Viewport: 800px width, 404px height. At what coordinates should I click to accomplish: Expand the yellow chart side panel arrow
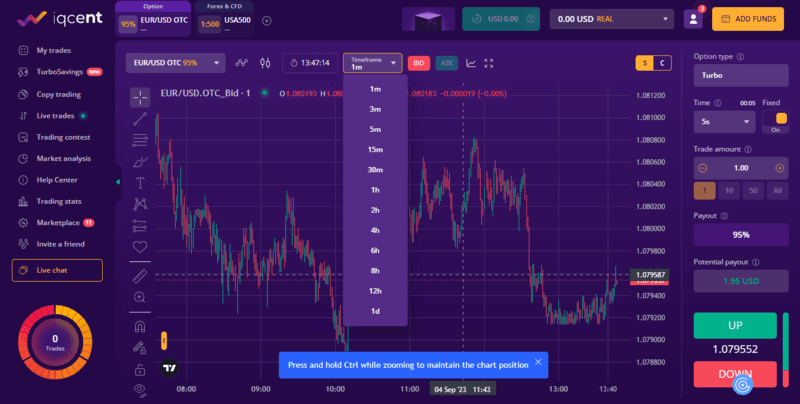[164, 340]
